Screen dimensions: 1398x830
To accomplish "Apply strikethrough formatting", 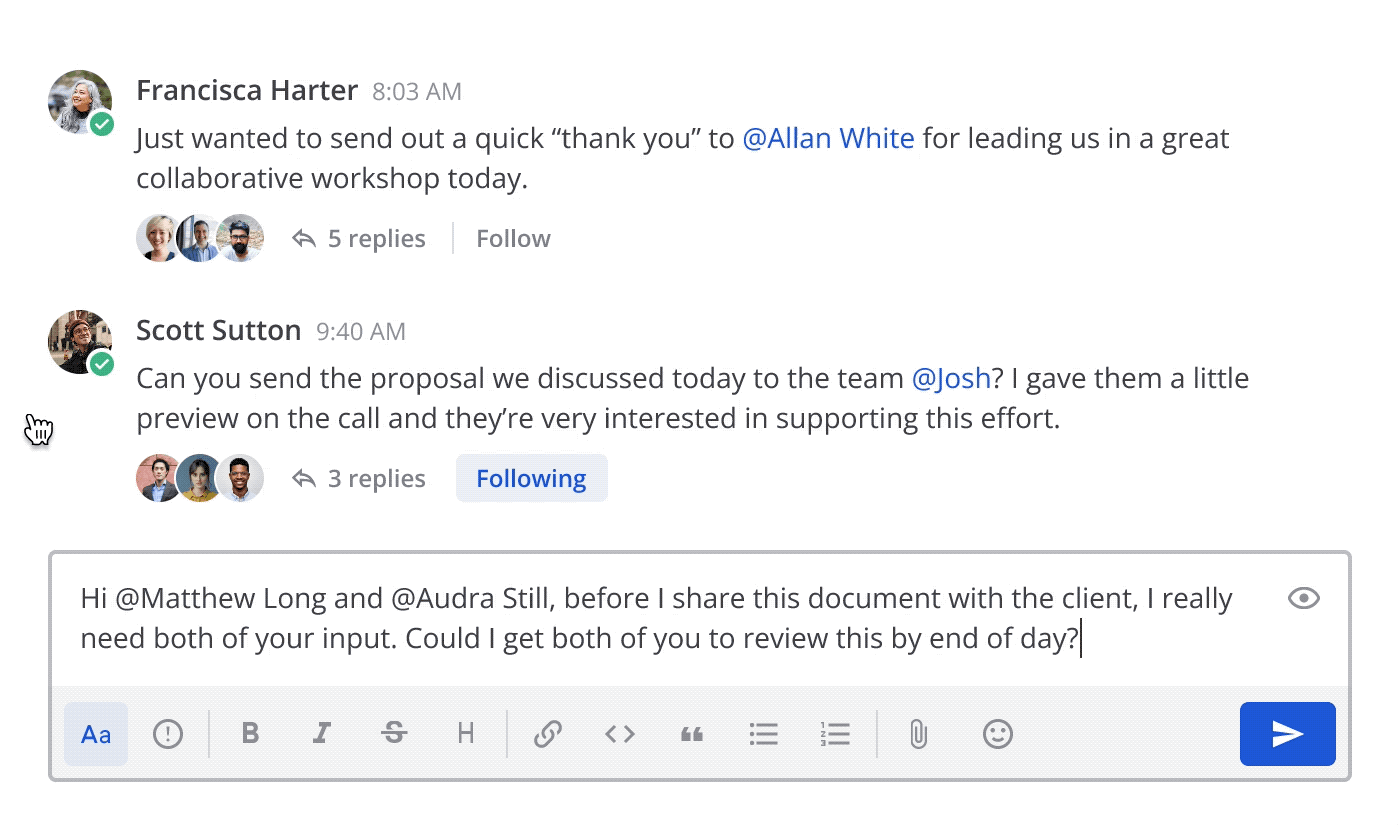I will pyautogui.click(x=394, y=734).
